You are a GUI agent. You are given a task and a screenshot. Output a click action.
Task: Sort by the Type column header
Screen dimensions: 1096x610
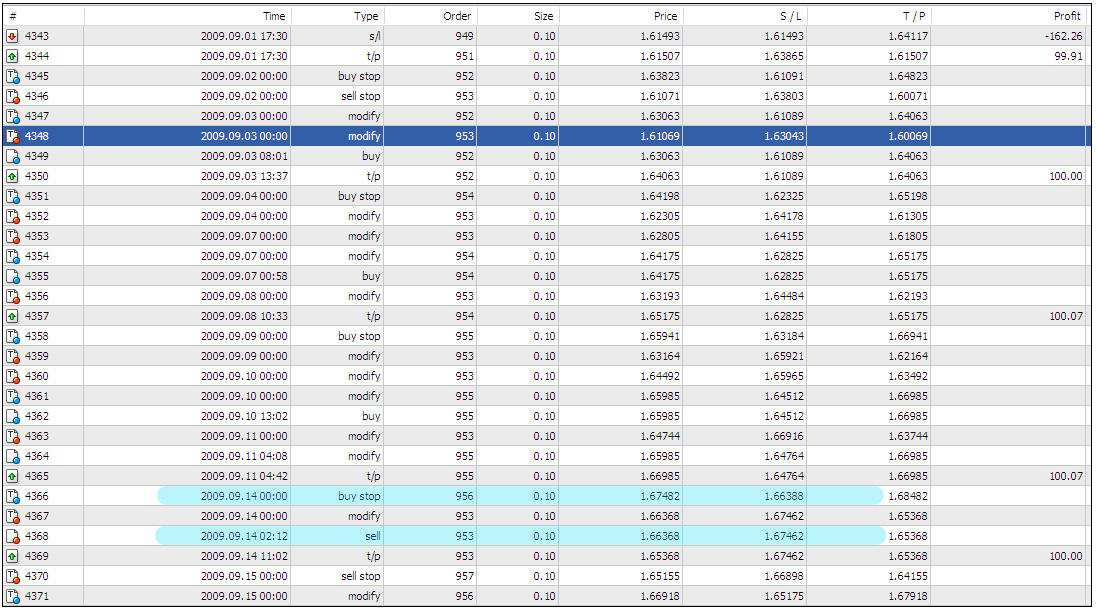pyautogui.click(x=338, y=16)
